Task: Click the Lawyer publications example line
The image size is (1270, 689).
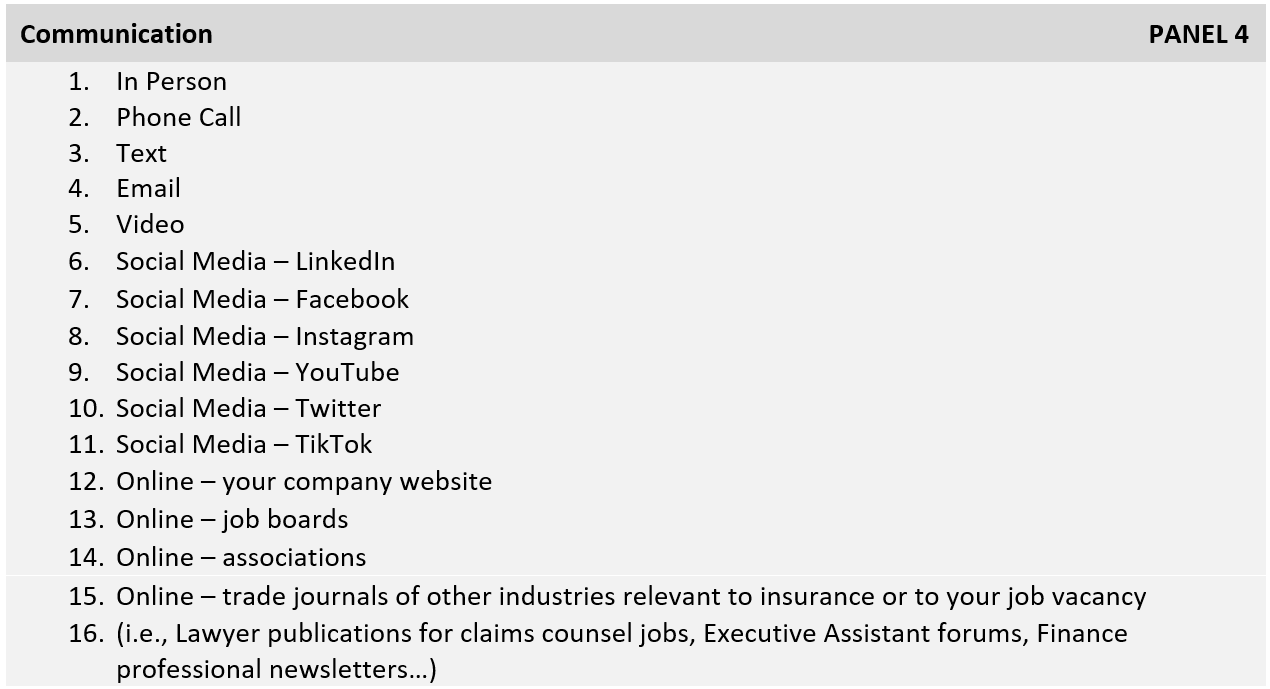Action: 621,634
